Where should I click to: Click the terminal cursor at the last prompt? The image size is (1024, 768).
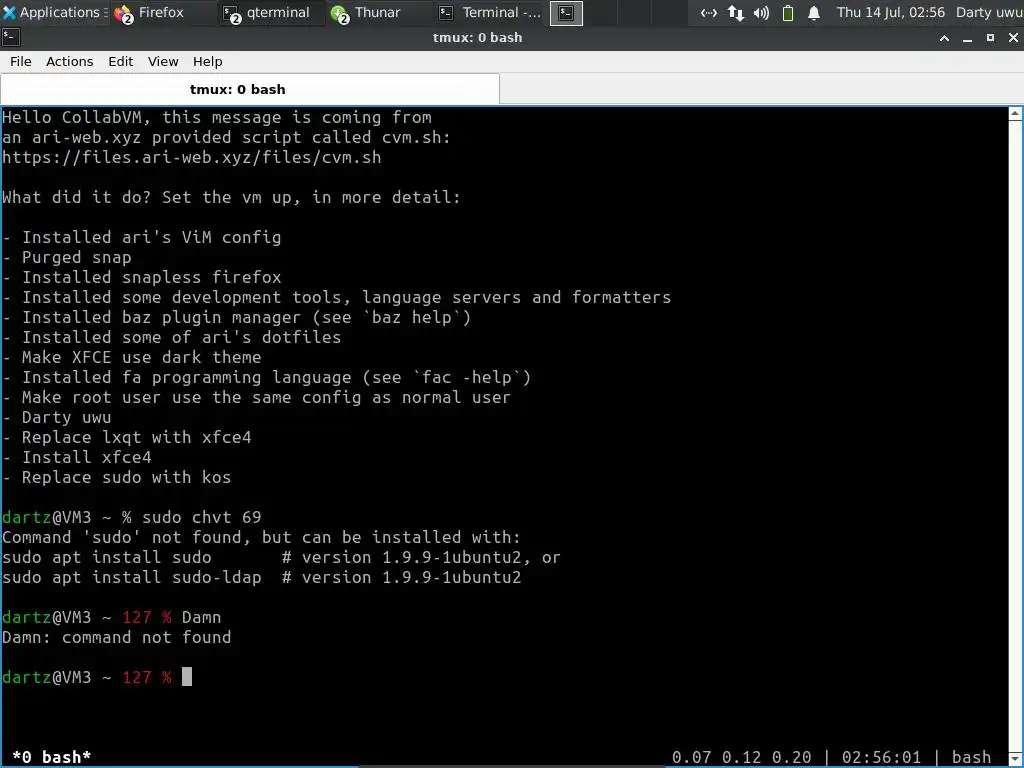[x=187, y=677]
